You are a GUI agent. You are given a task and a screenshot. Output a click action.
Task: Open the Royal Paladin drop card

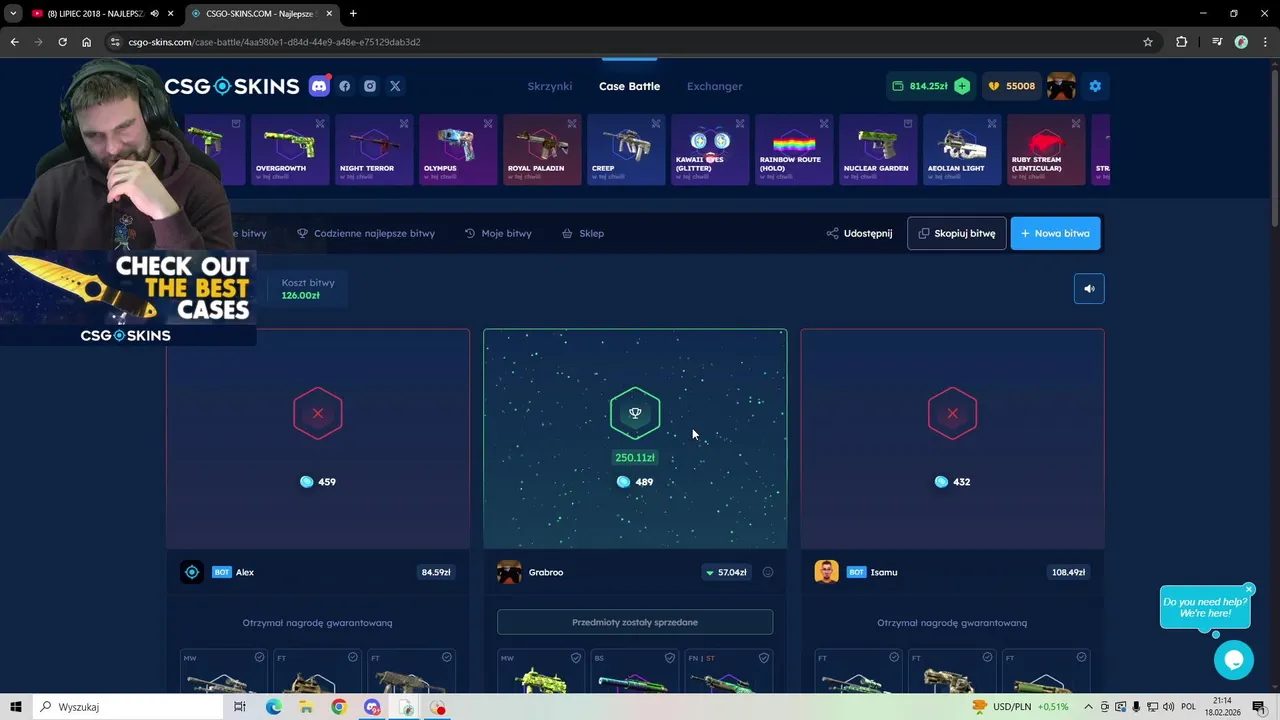point(541,150)
